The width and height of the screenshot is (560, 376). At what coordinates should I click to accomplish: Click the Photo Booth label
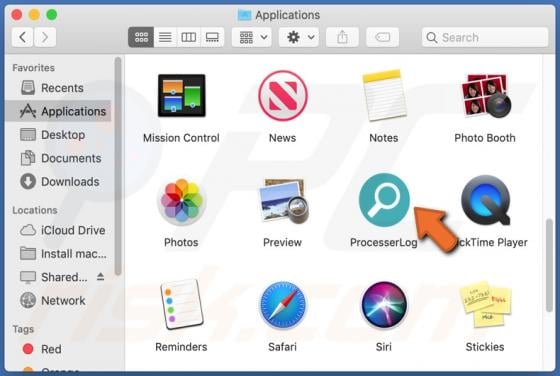(x=485, y=138)
